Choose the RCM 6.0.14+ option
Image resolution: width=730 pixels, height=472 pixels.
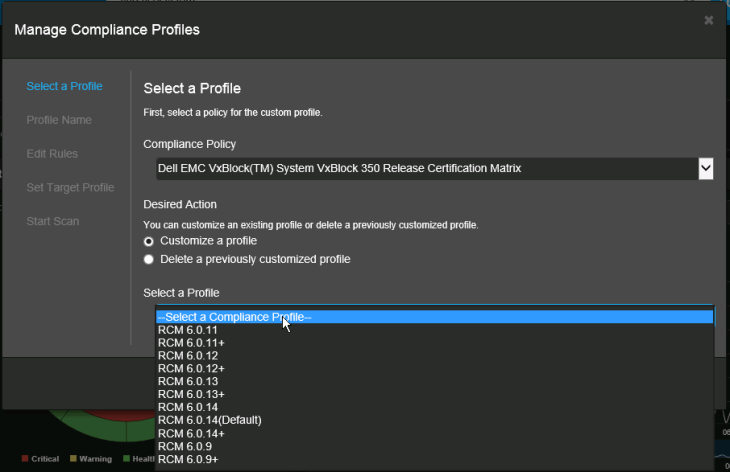pos(190,433)
